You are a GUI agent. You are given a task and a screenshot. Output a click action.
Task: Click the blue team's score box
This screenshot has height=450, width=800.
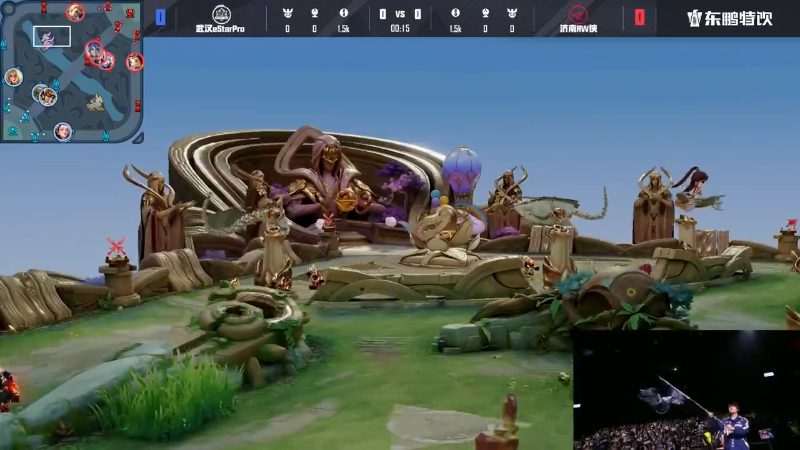click(160, 18)
